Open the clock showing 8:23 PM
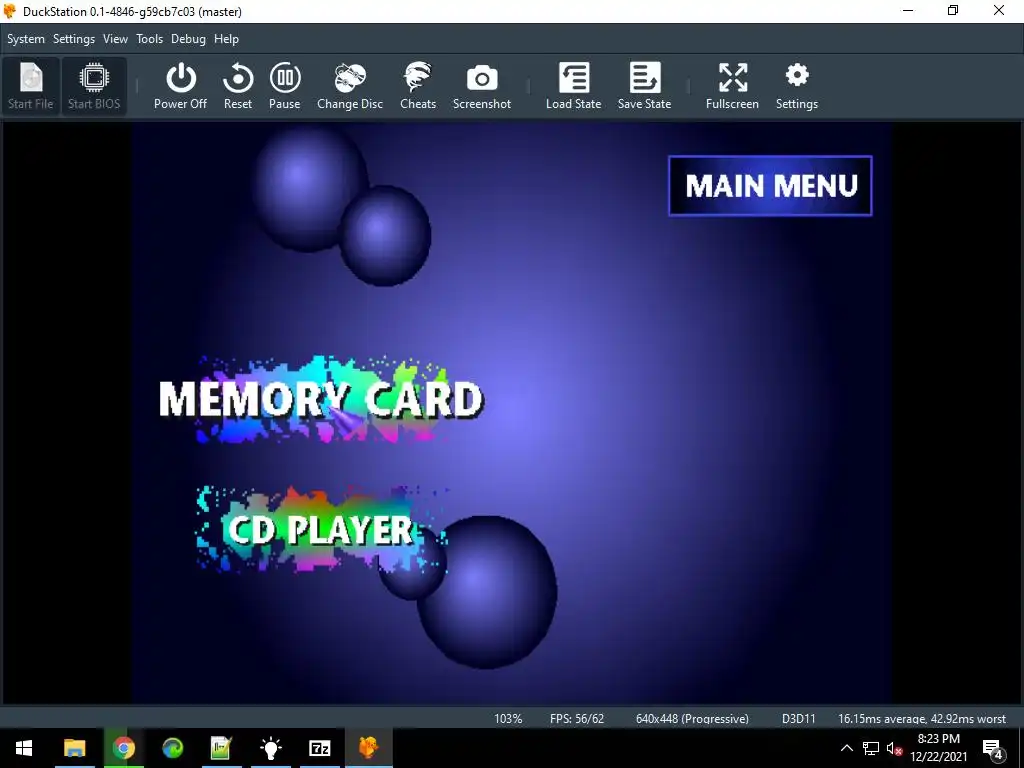Screen dimensions: 1024x768 (938, 748)
